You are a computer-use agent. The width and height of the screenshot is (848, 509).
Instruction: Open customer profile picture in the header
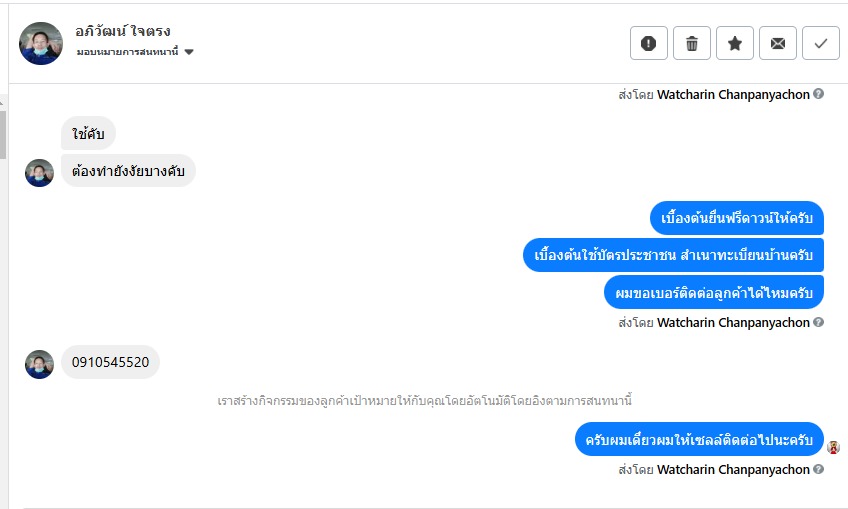[41, 43]
